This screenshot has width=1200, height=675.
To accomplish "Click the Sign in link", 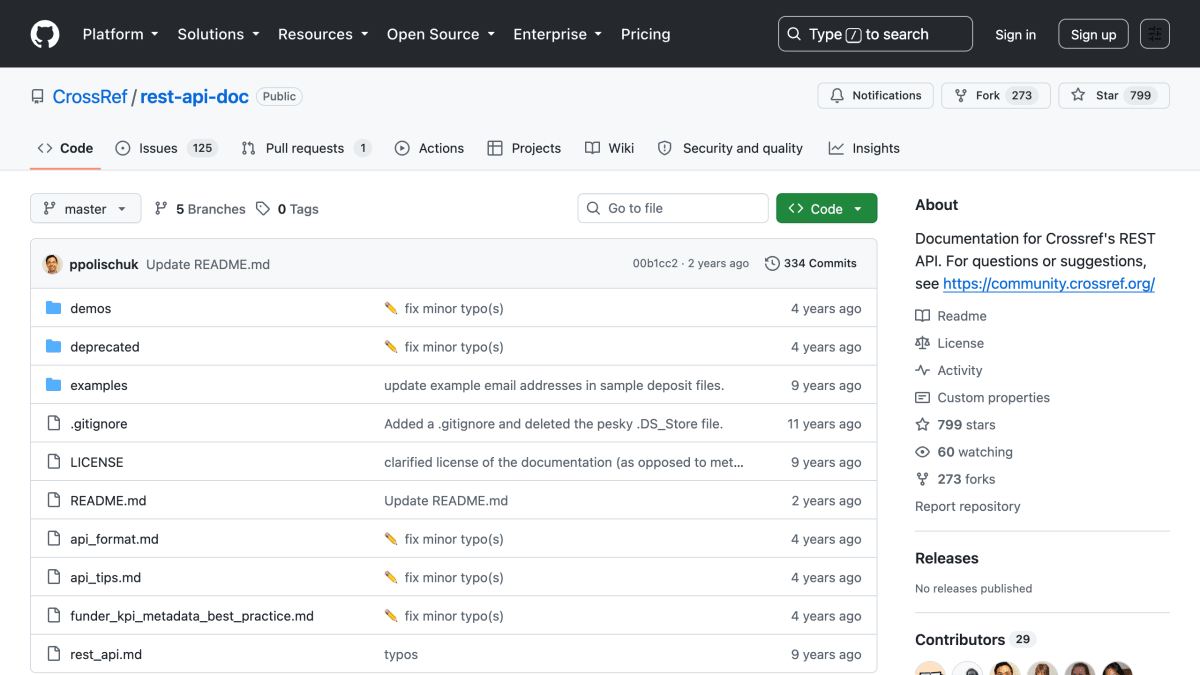I will pyautogui.click(x=1015, y=34).
